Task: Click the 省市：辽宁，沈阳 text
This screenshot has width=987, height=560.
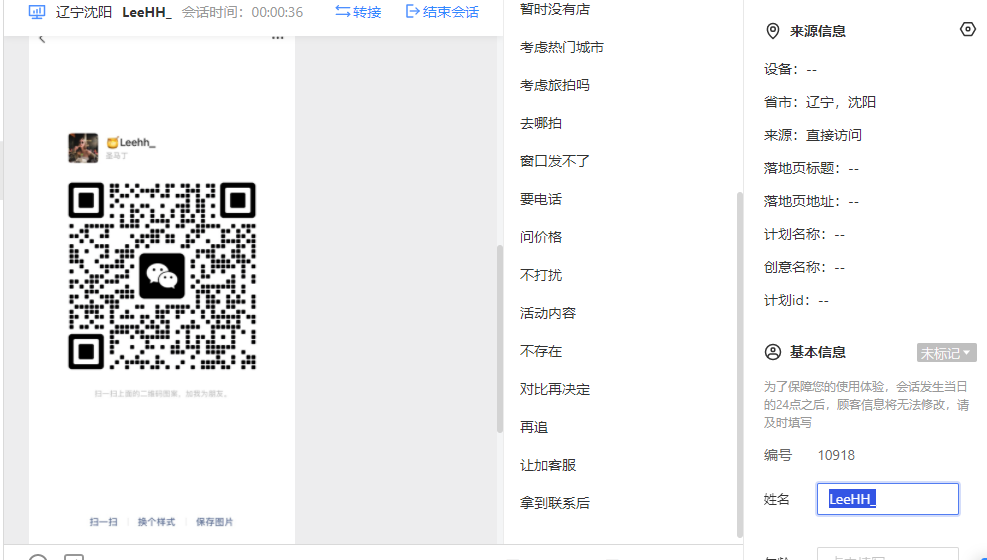Action: 820,102
